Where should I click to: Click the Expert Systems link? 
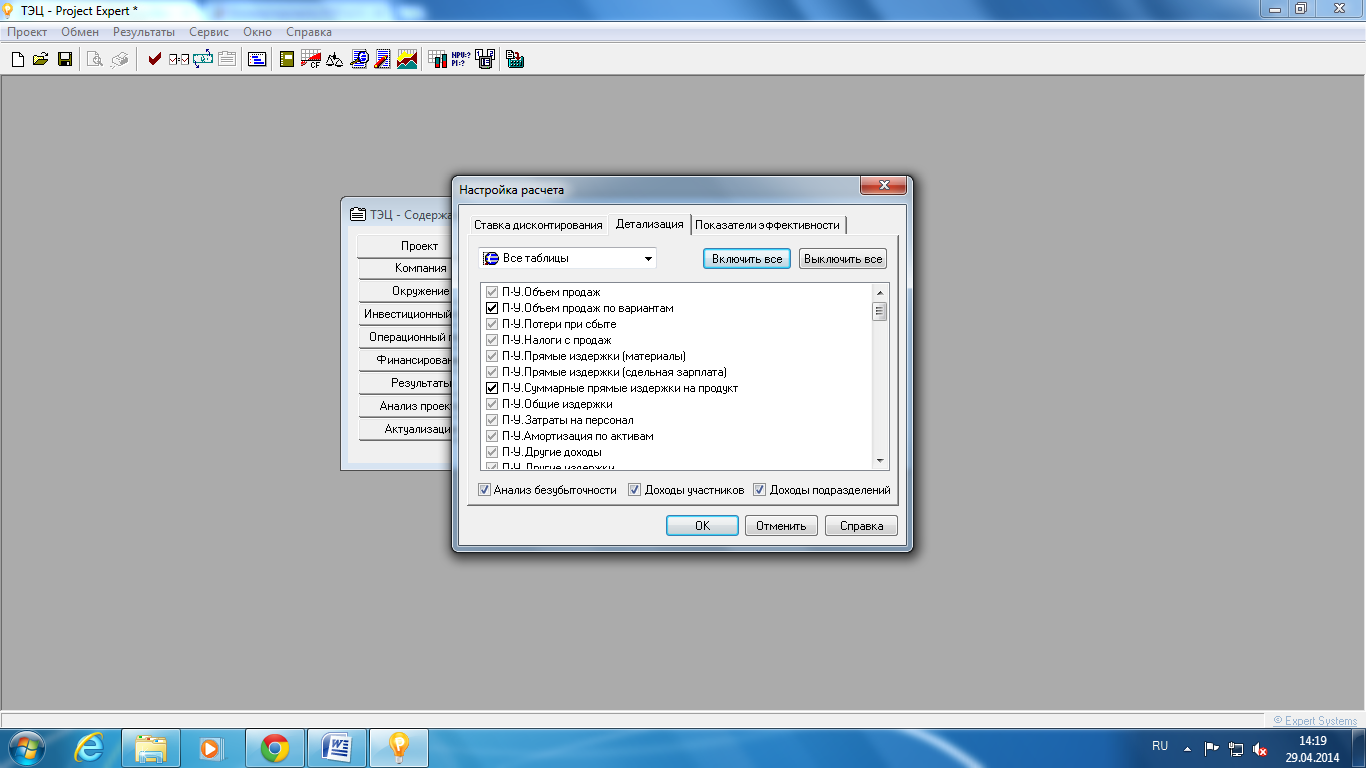click(1316, 720)
